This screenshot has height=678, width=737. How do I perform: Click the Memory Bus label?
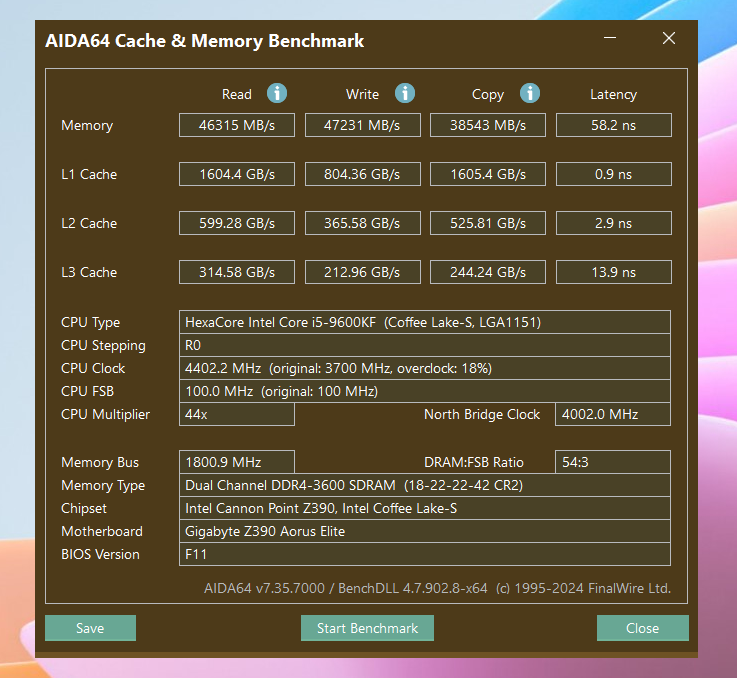(100, 463)
